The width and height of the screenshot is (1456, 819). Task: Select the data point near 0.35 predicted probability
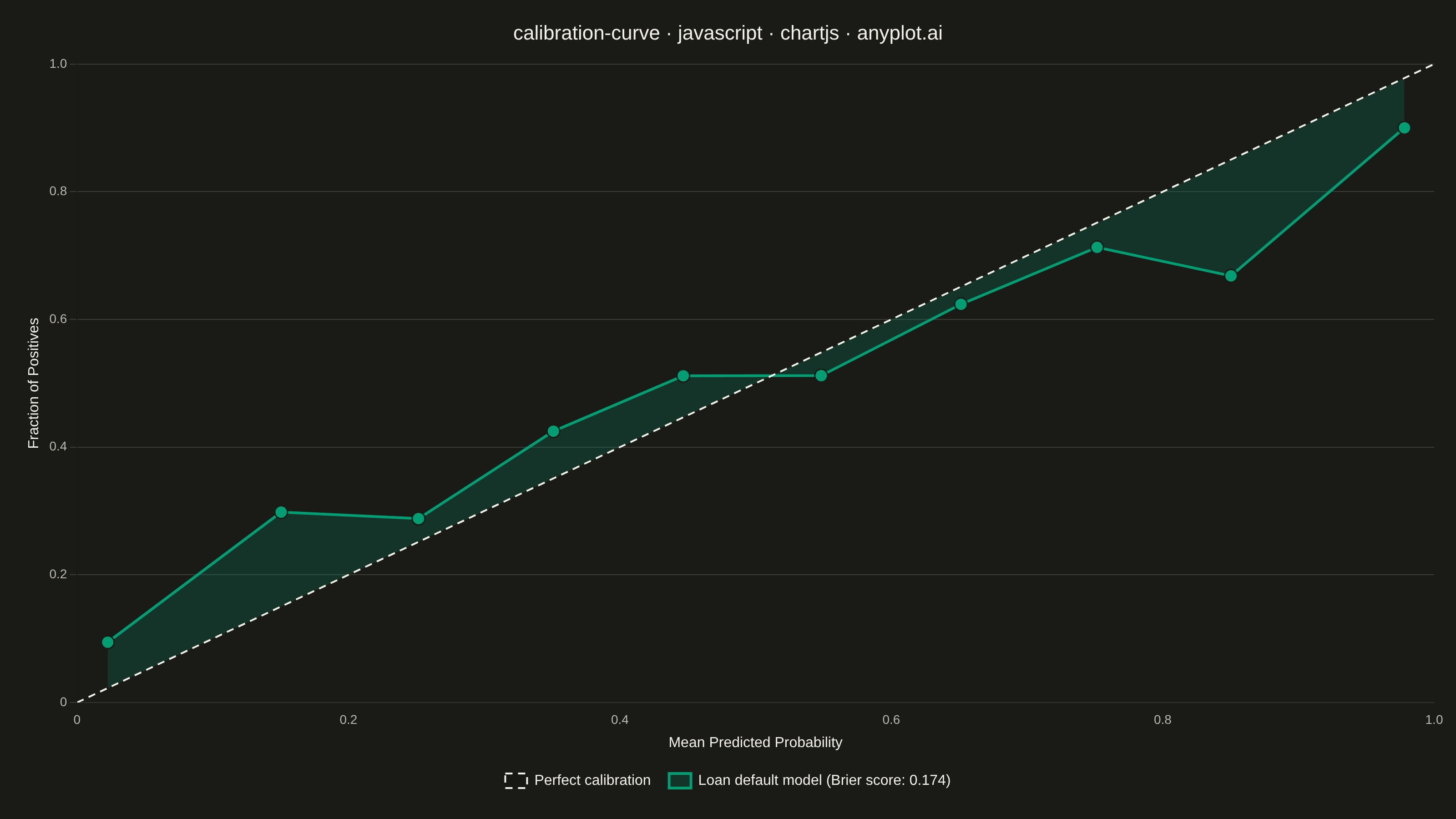(553, 431)
